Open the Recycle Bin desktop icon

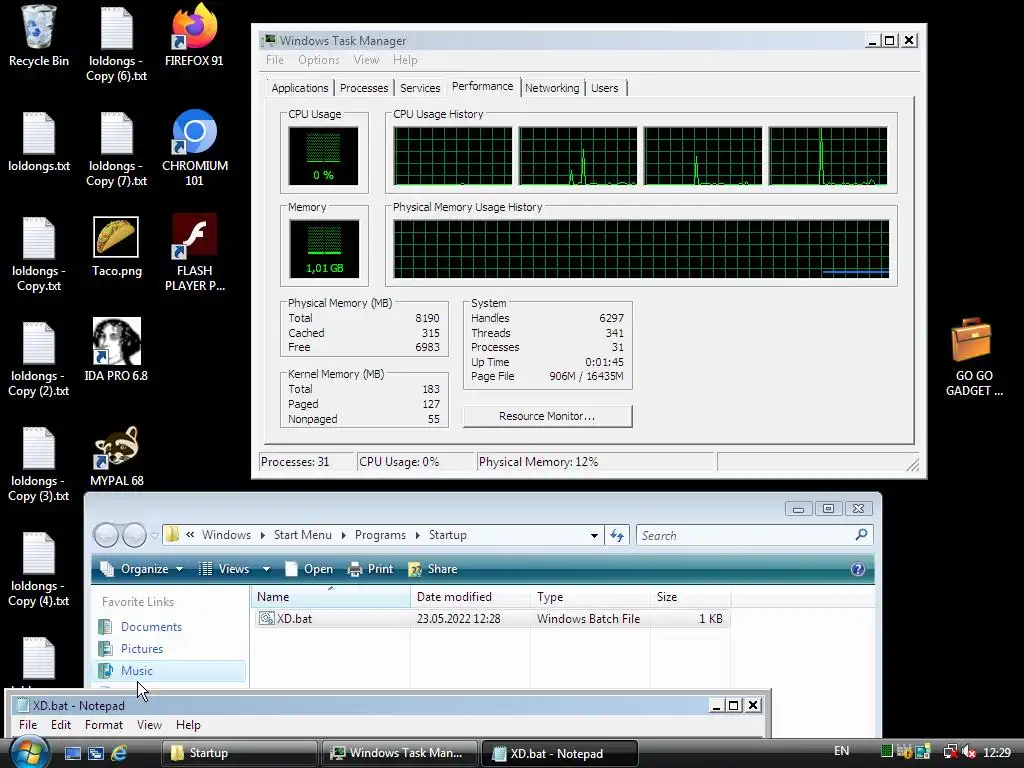click(39, 36)
